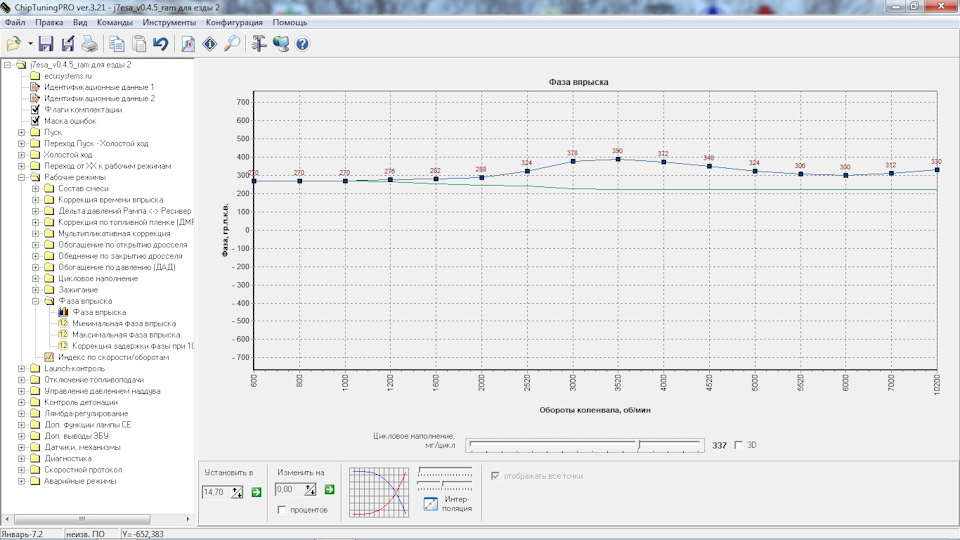Expand 'Состав смеси' subfolder
Image resolution: width=960 pixels, height=540 pixels.
pyautogui.click(x=36, y=189)
